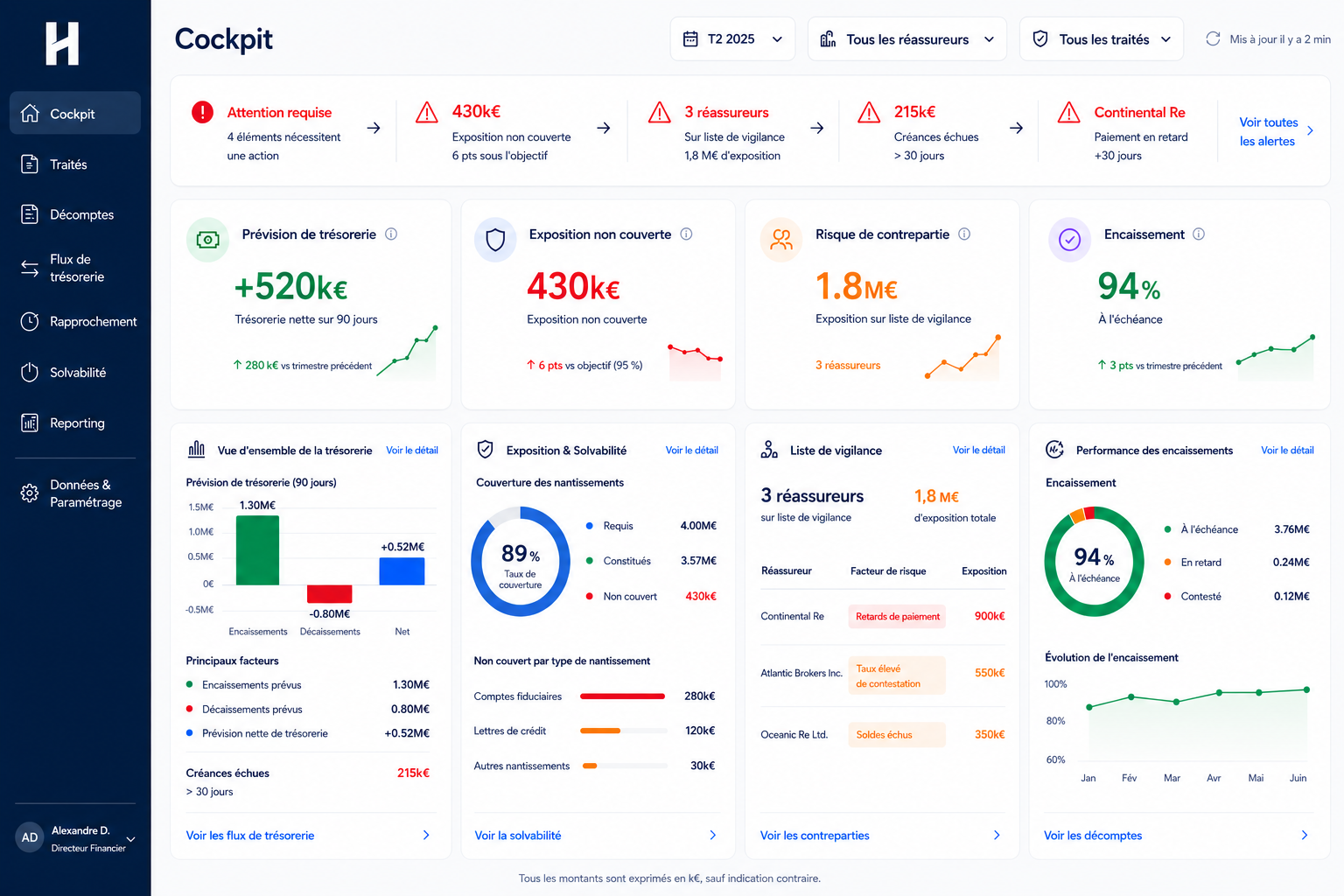Click the refresh icon near update time

[x=1213, y=38]
